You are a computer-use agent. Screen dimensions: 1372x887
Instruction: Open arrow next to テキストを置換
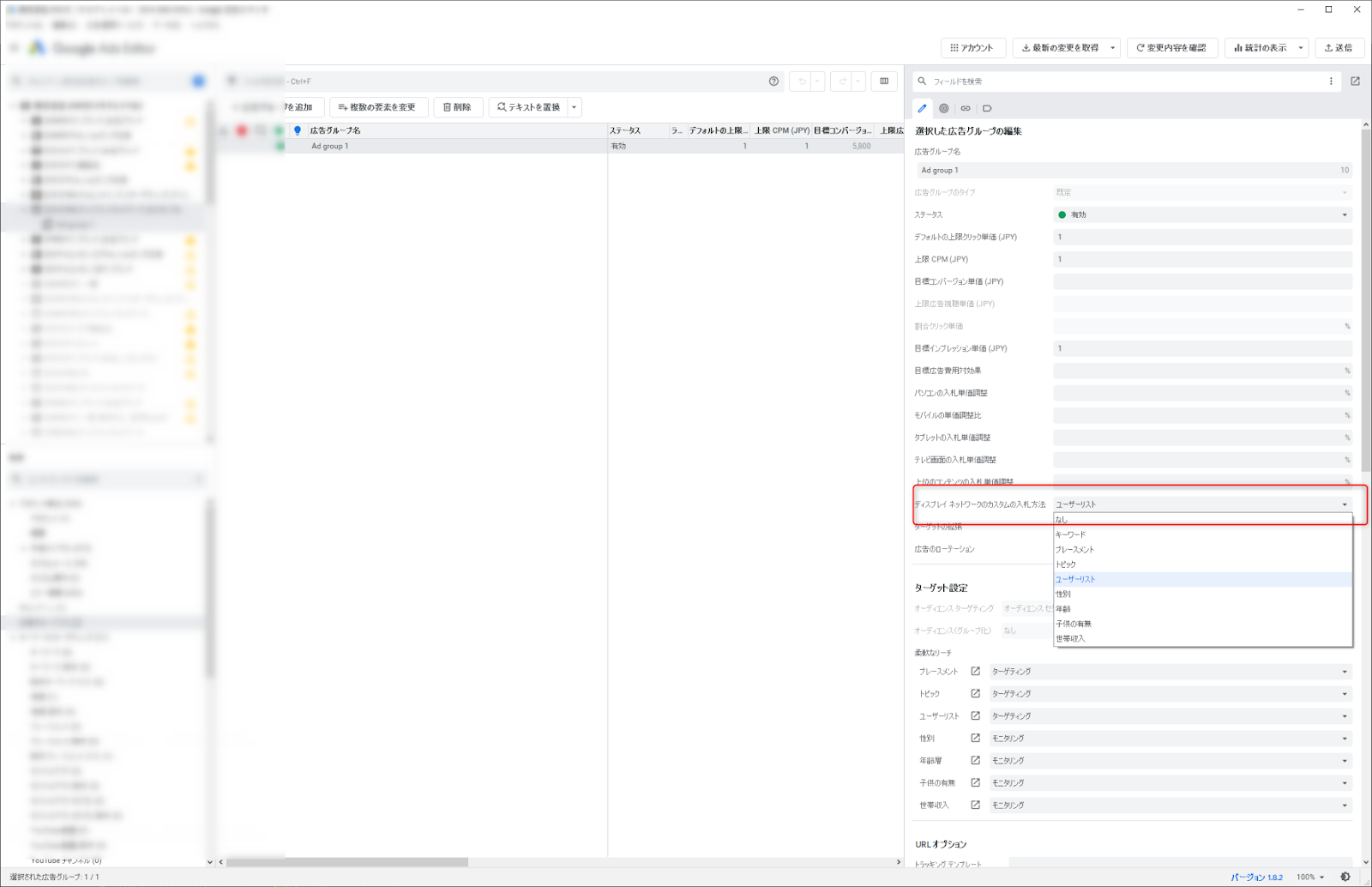[575, 107]
